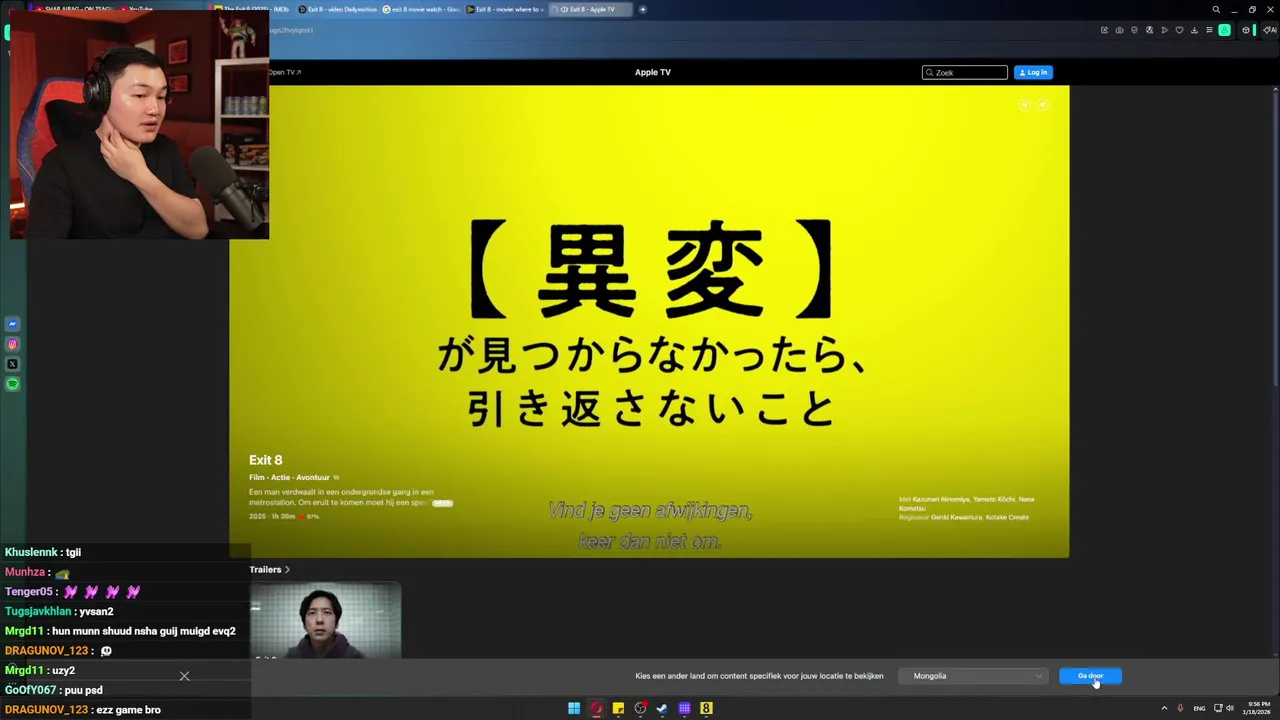Click the Exit 8 movie title

[x=266, y=460]
